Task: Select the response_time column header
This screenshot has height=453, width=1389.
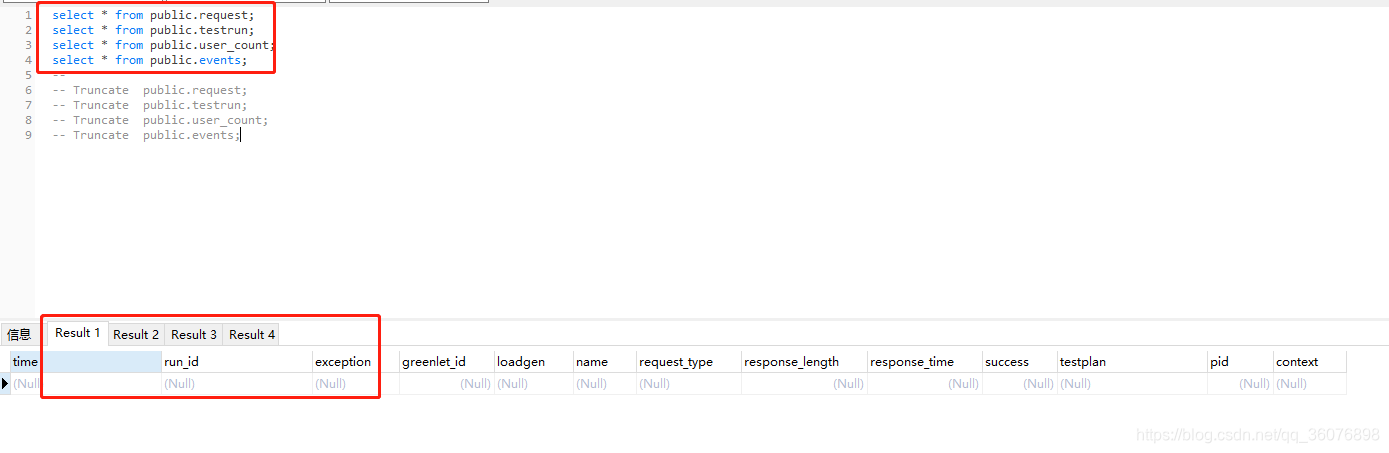Action: pyautogui.click(x=925, y=362)
